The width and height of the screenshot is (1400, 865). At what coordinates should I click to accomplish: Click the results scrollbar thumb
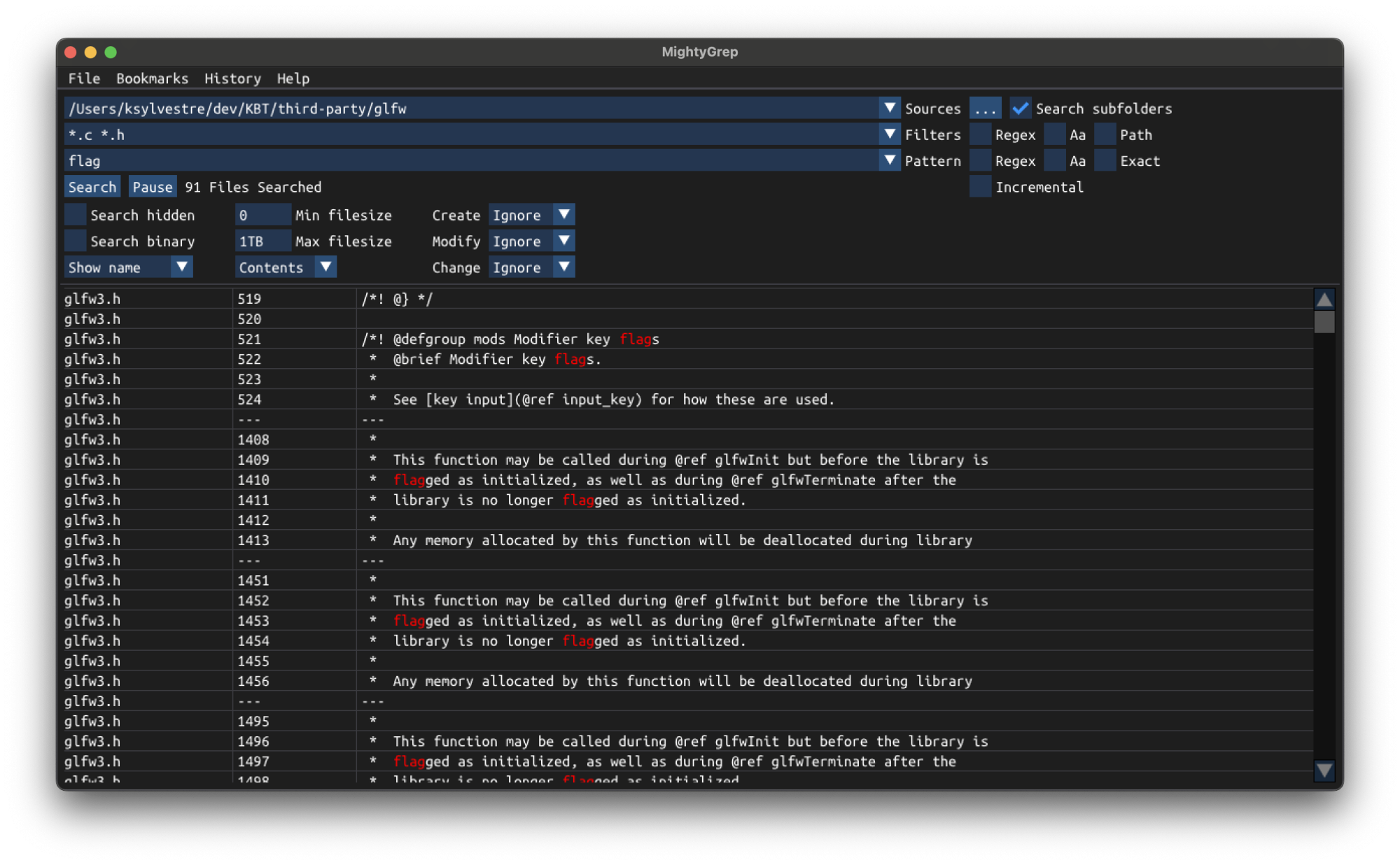tap(1324, 323)
